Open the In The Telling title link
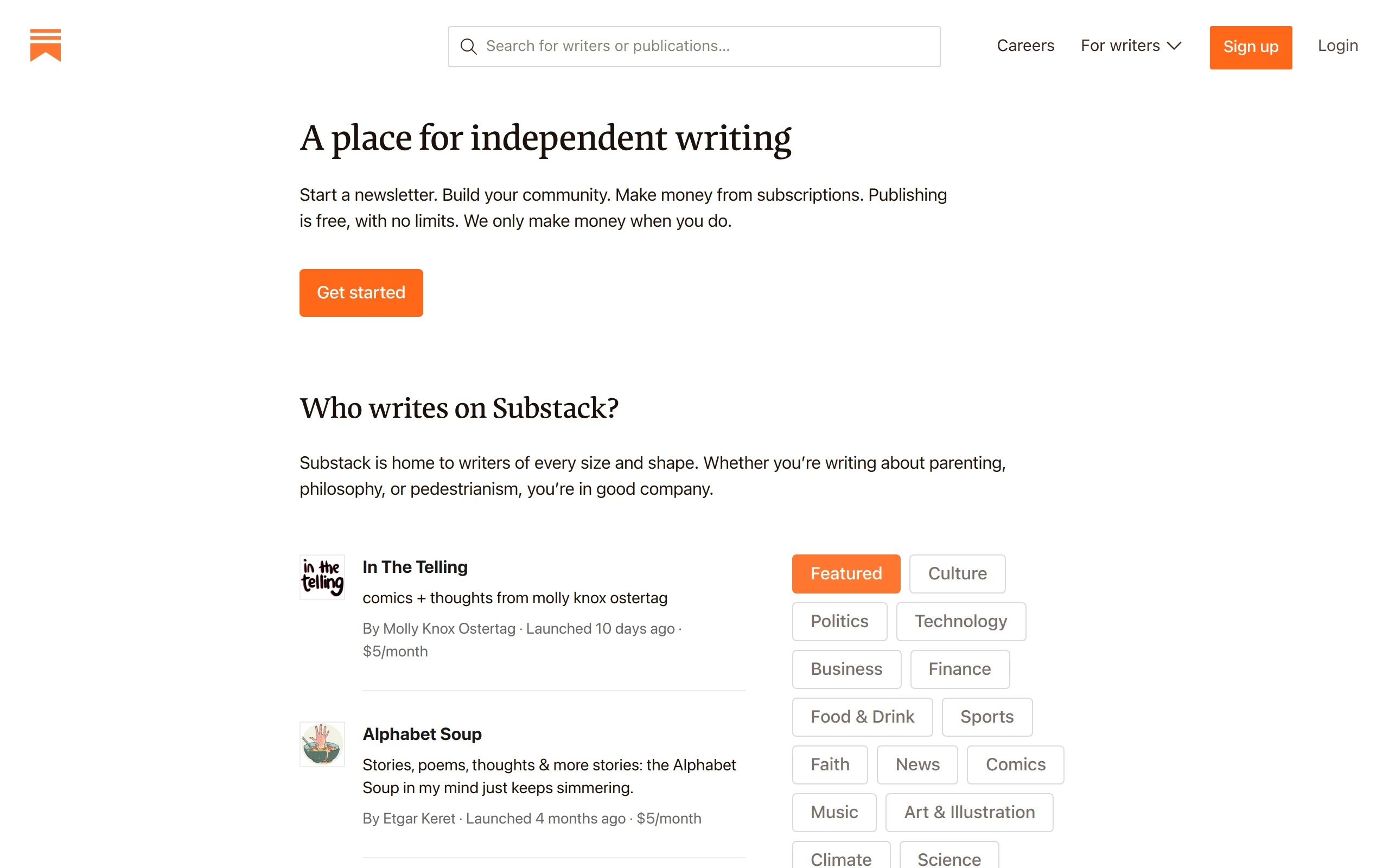Screen dimensions: 1389x868 point(415,567)
